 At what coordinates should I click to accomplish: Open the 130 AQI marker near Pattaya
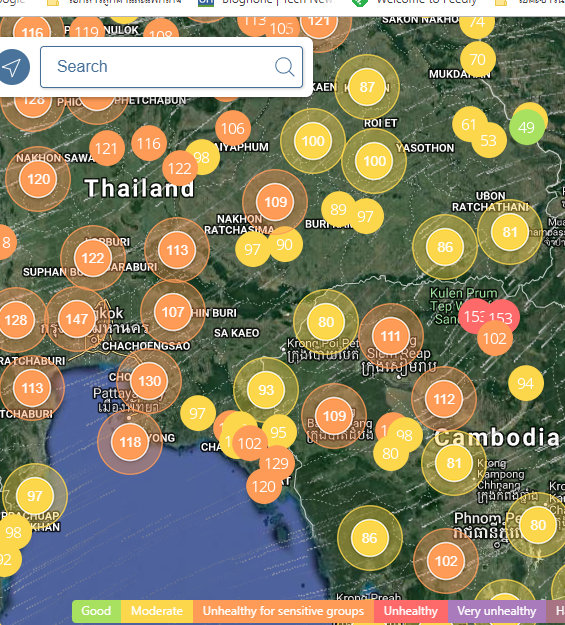pos(149,381)
